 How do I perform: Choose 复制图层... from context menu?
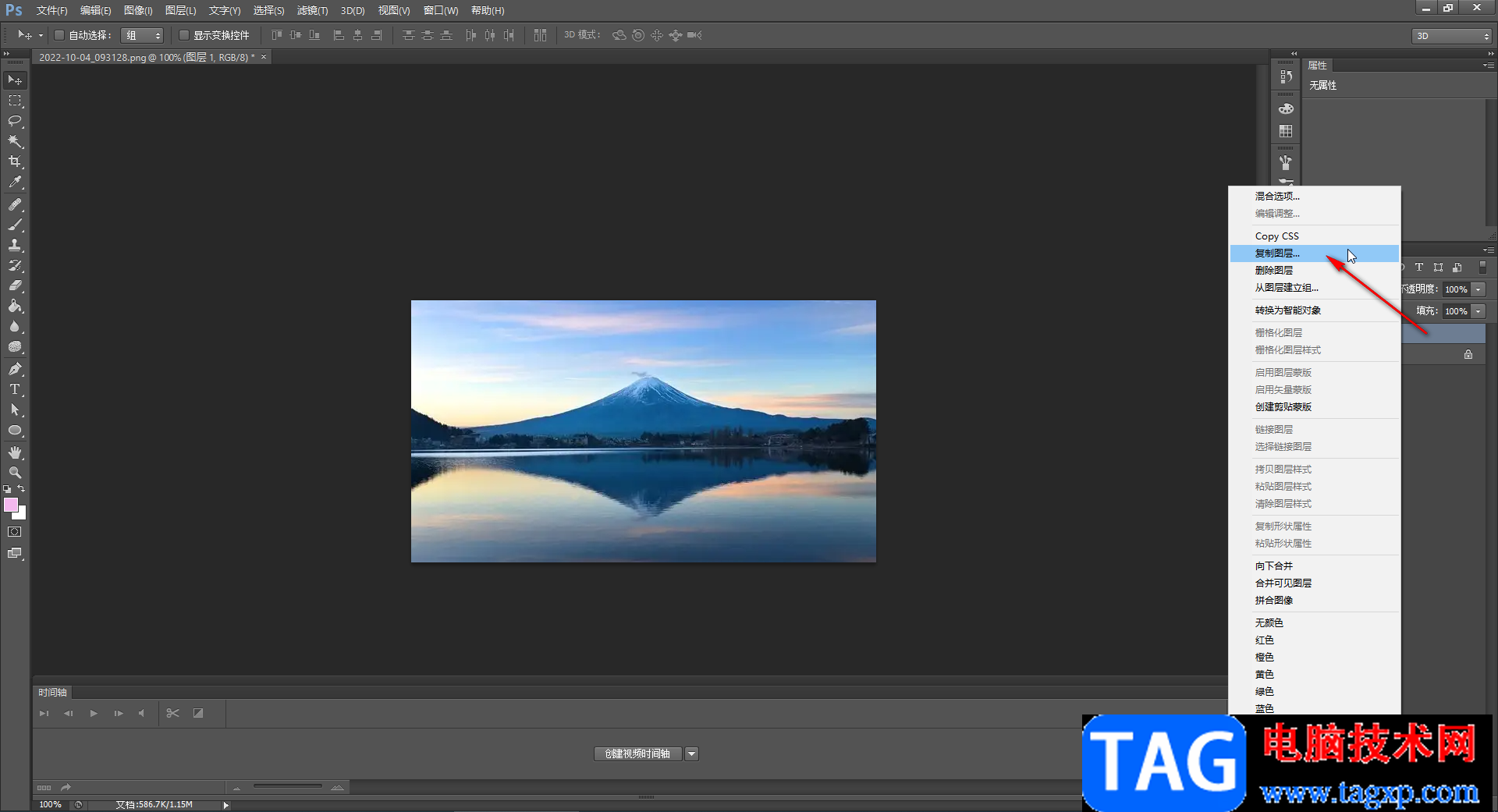(x=1315, y=254)
